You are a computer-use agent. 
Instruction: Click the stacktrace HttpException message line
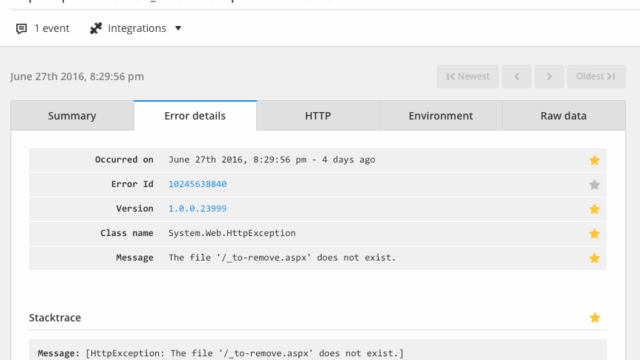[x=220, y=353]
